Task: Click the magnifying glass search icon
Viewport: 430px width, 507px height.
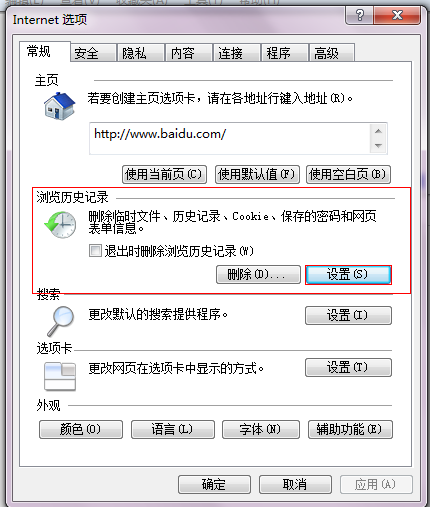Action: [60, 321]
